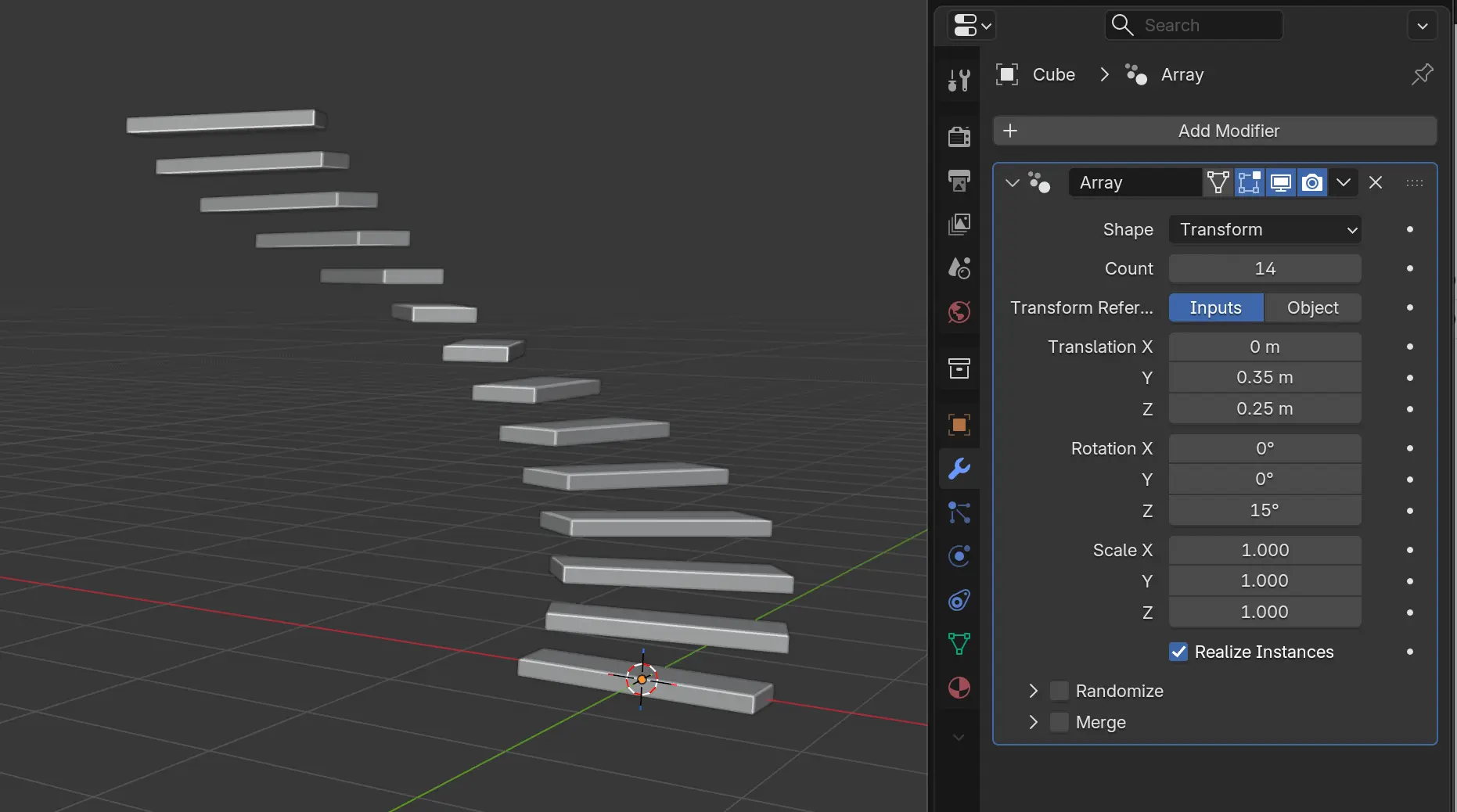Click the Scale Z field
This screenshot has height=812, width=1457.
tap(1265, 612)
